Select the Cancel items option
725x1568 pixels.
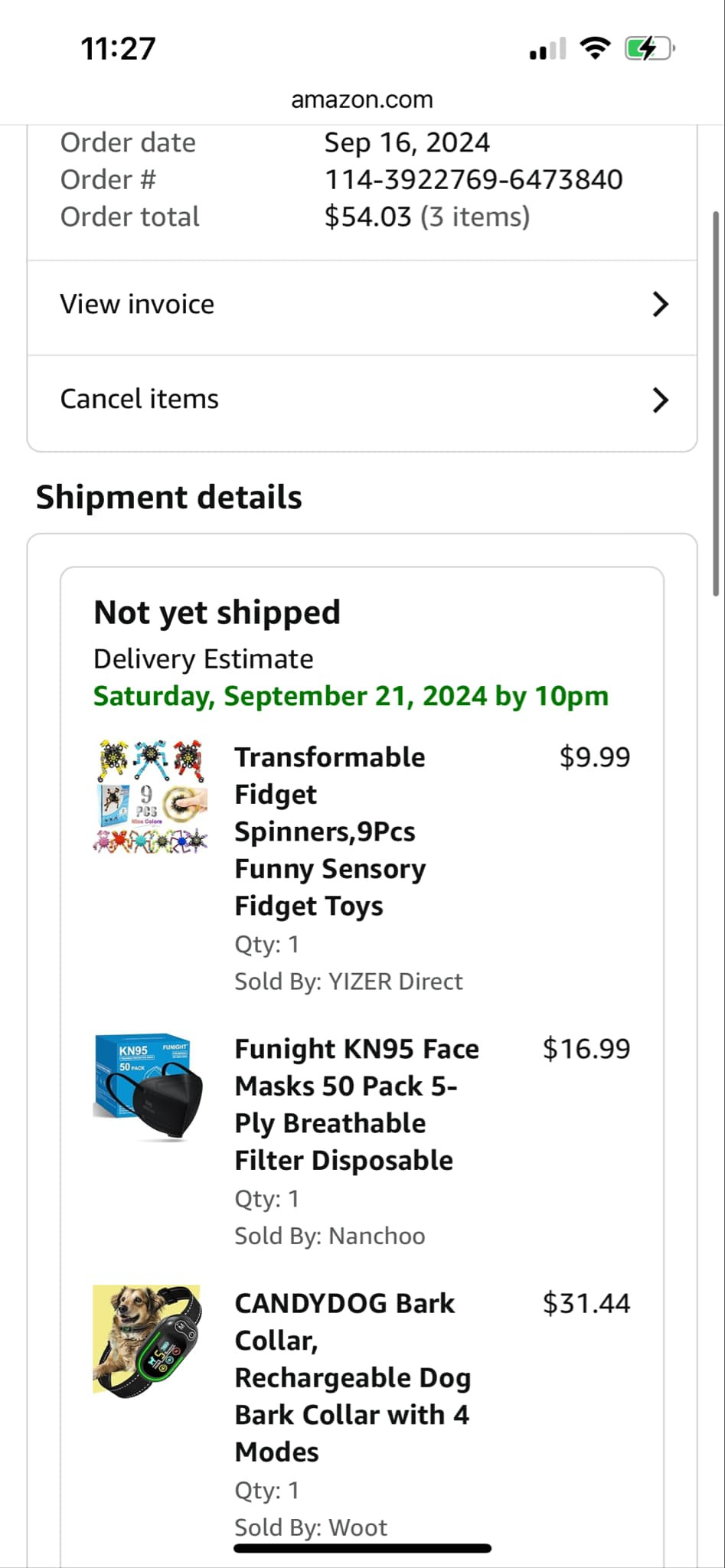pos(140,400)
